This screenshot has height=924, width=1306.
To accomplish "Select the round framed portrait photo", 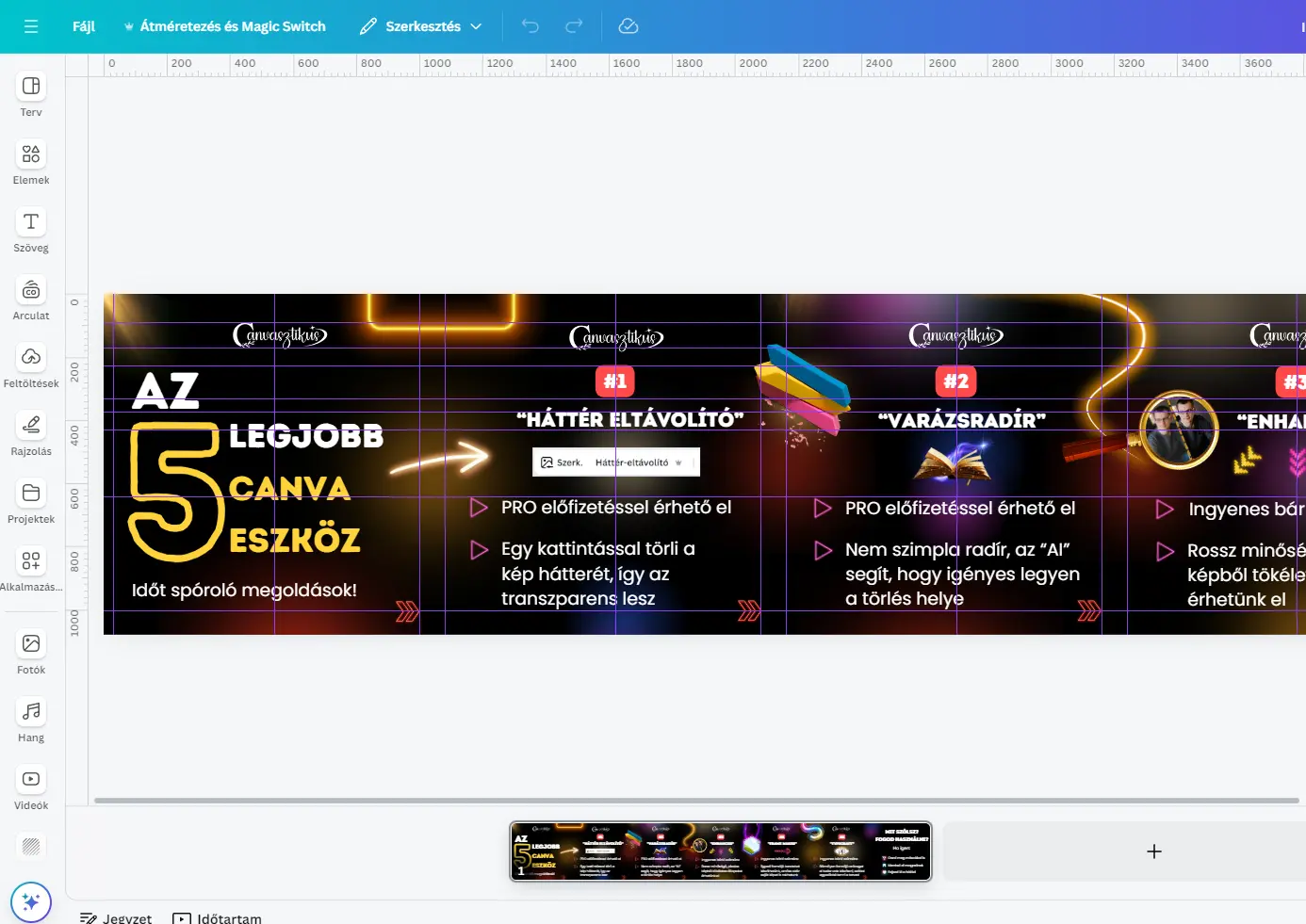I will [x=1179, y=430].
